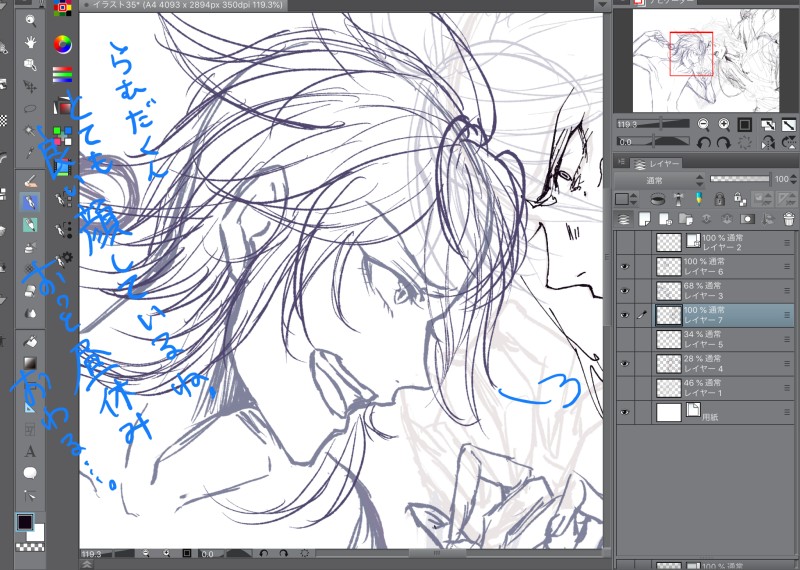Toggle Lock transparent pixels

[740, 199]
